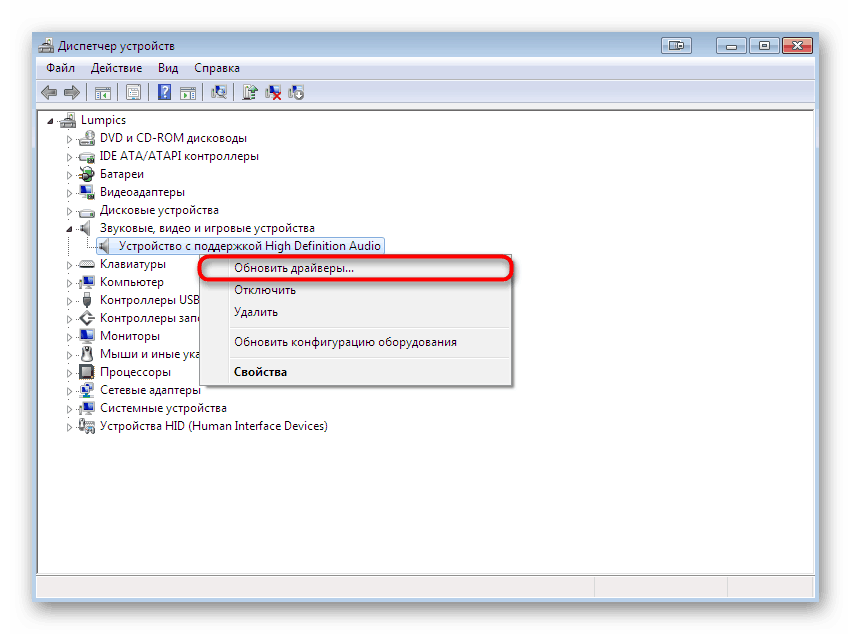Screen dimensions: 851x634
Task: Open the Файл menu
Action: [60, 68]
